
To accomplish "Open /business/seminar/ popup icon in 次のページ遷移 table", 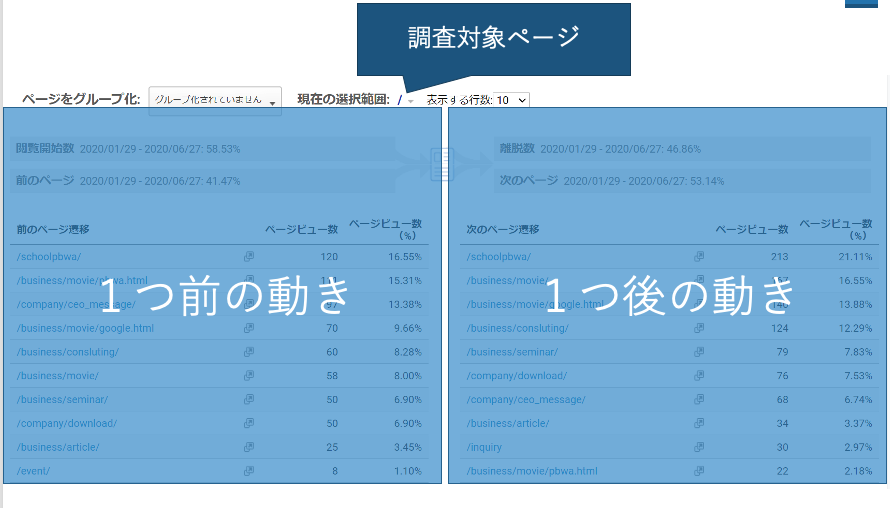I will [x=699, y=352].
